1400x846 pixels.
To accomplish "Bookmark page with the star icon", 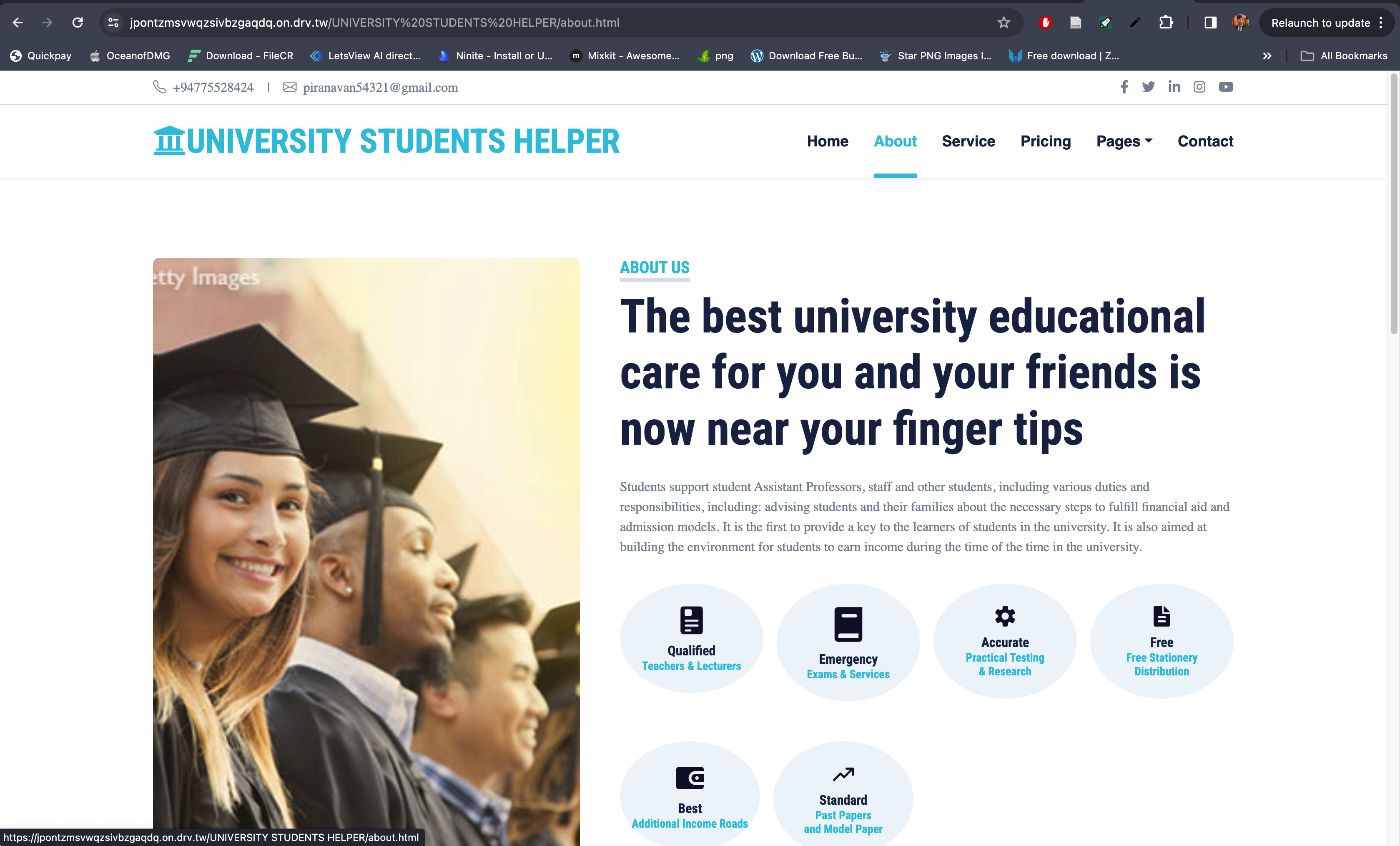I will click(x=1004, y=23).
